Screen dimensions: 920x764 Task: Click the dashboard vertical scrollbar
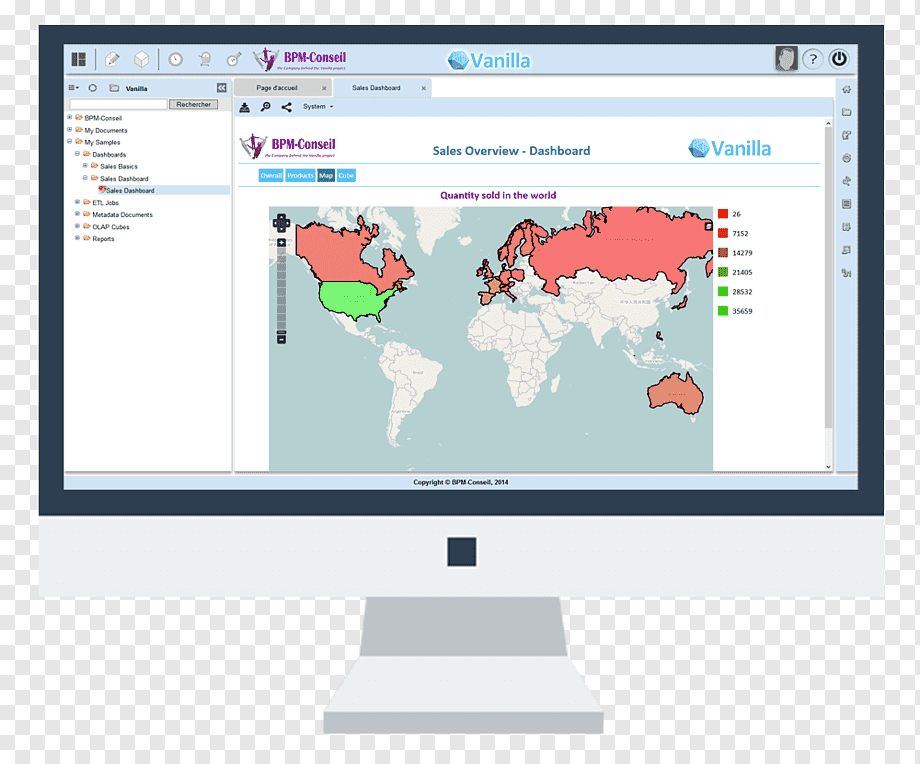[828, 279]
